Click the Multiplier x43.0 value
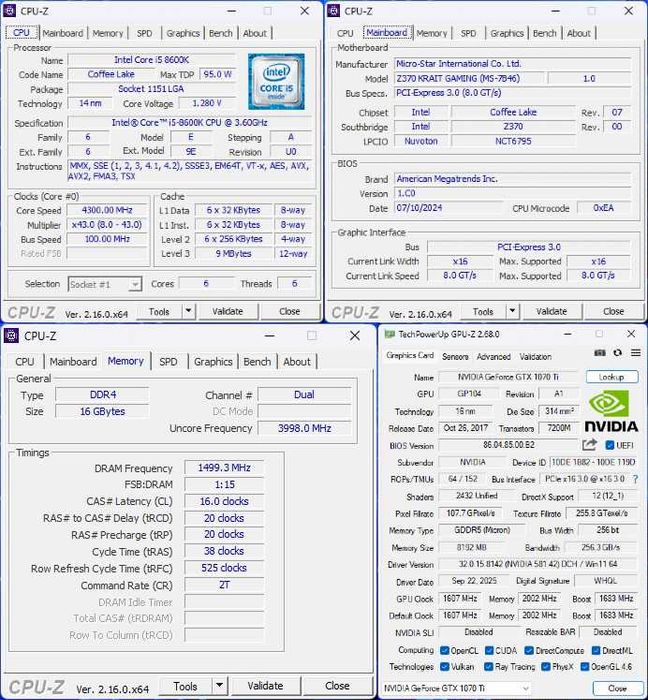Viewport: 648px width, 700px height. [x=107, y=225]
